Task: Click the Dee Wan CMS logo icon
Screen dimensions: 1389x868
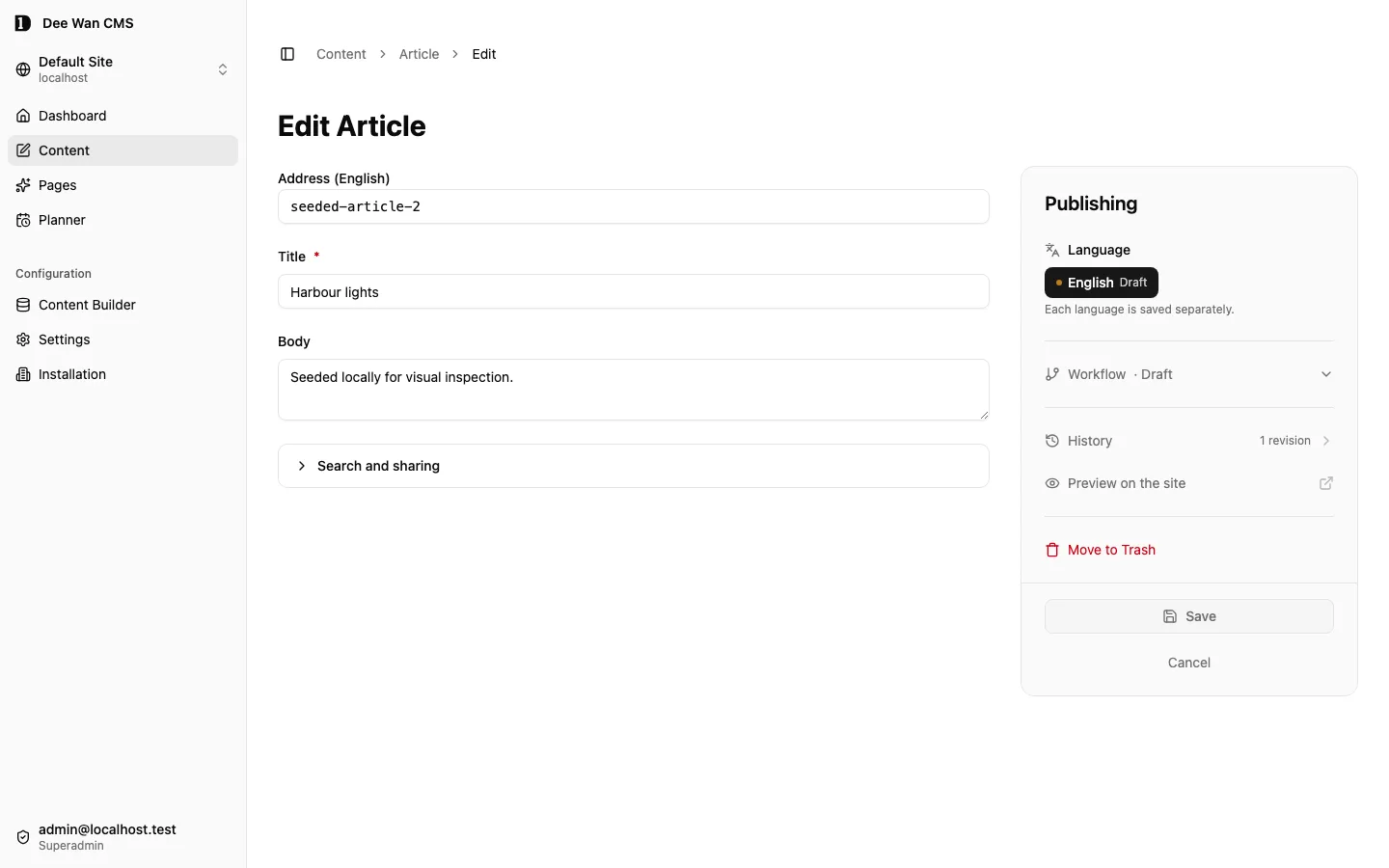Action: point(23,23)
